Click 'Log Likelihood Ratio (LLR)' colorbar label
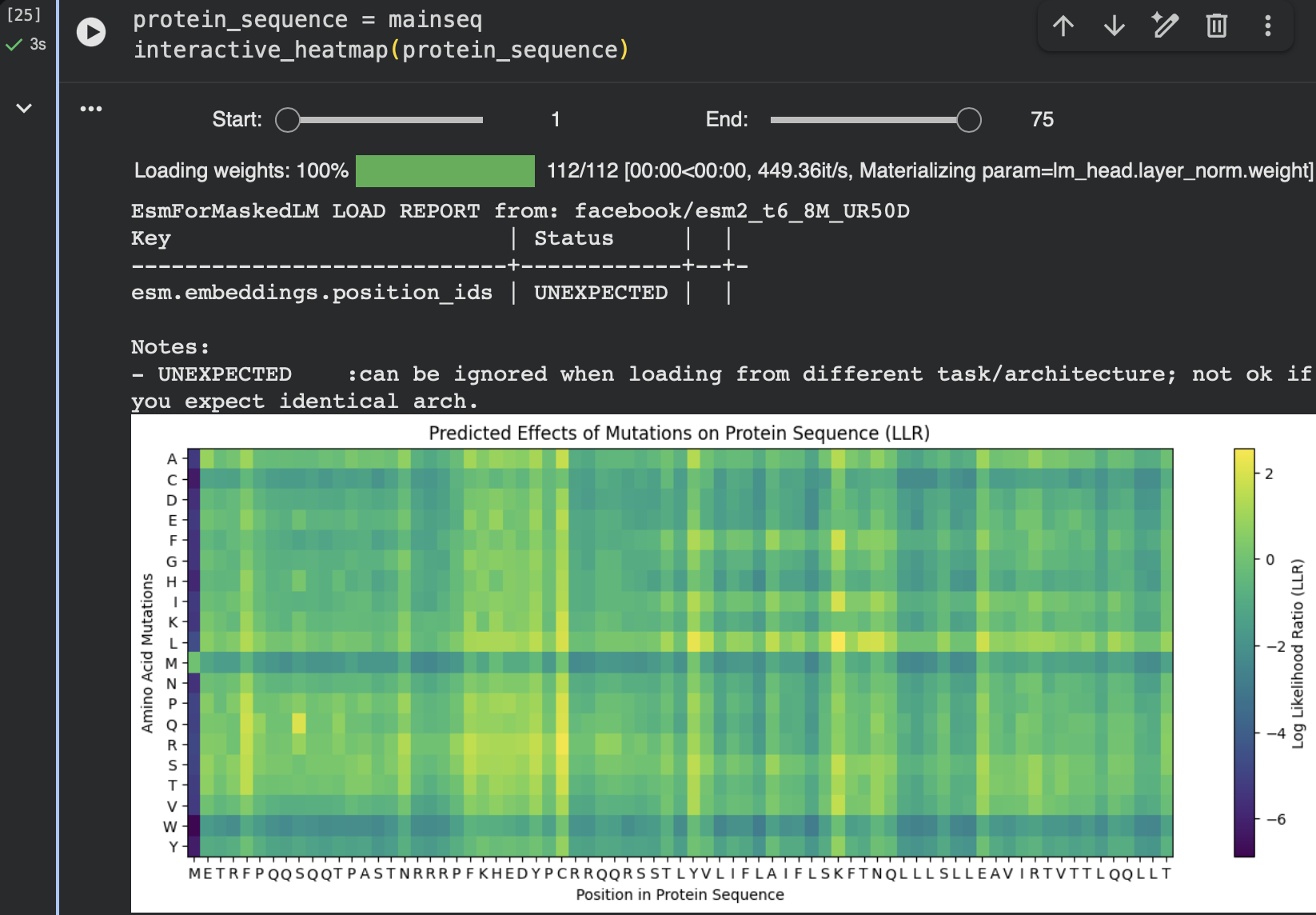The image size is (1316, 915). coord(1298,653)
